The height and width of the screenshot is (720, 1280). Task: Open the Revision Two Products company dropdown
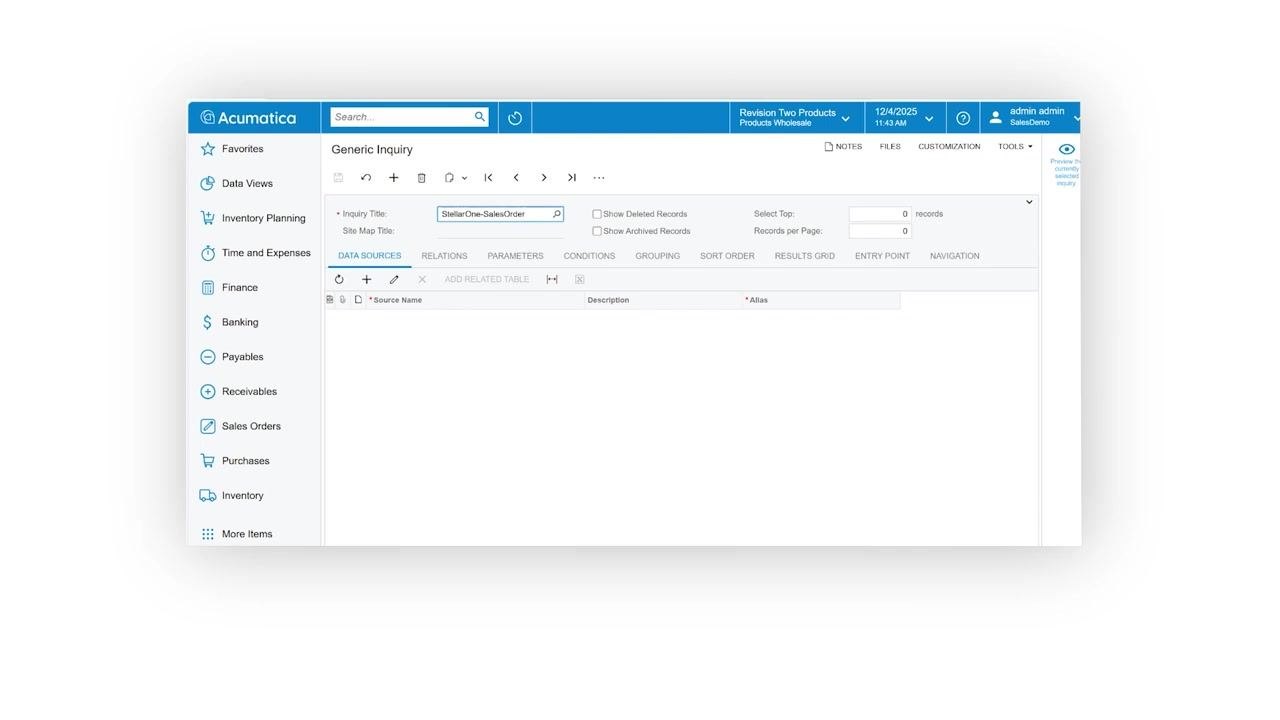tap(796, 117)
